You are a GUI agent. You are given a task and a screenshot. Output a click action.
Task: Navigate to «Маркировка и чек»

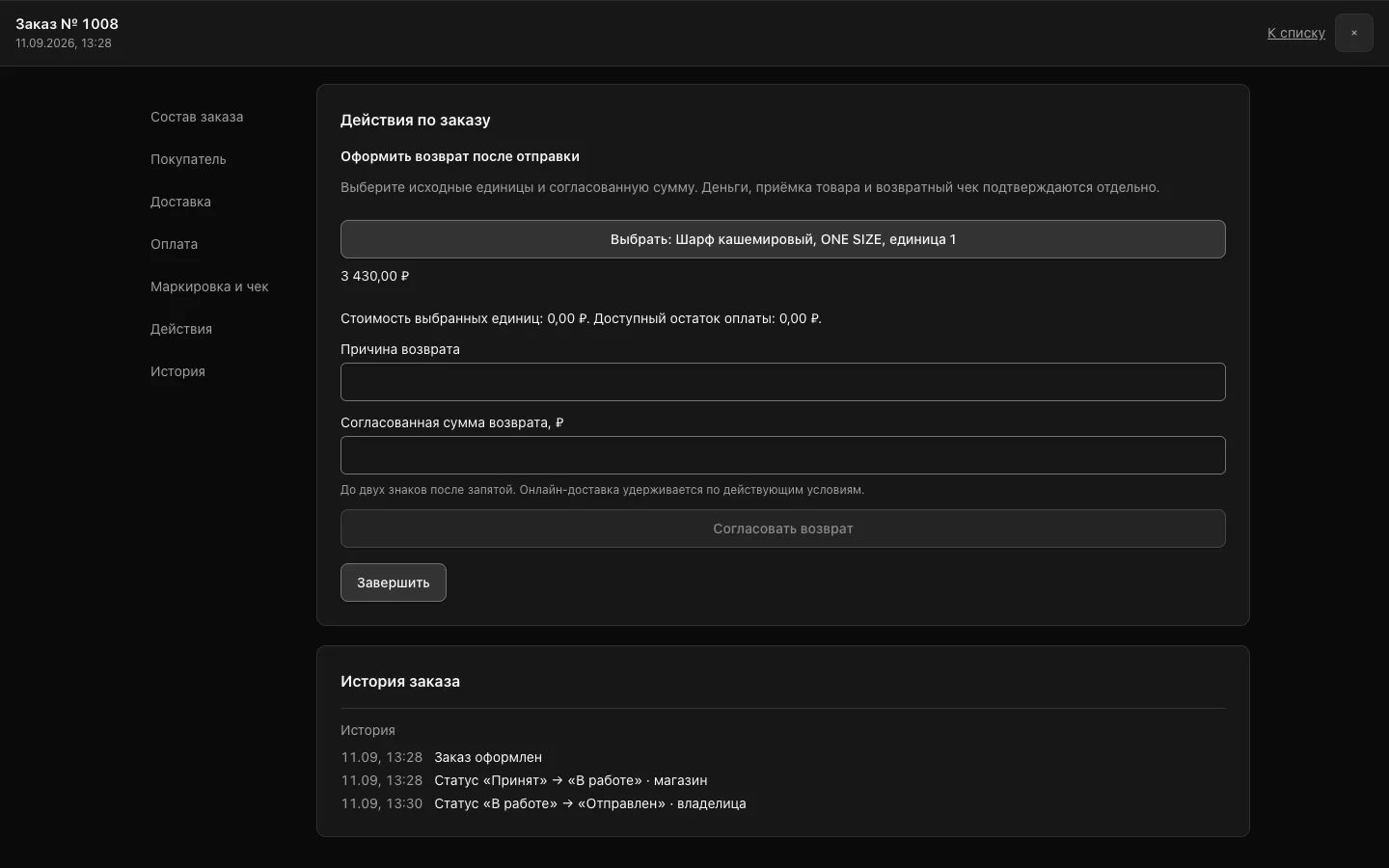click(x=209, y=286)
